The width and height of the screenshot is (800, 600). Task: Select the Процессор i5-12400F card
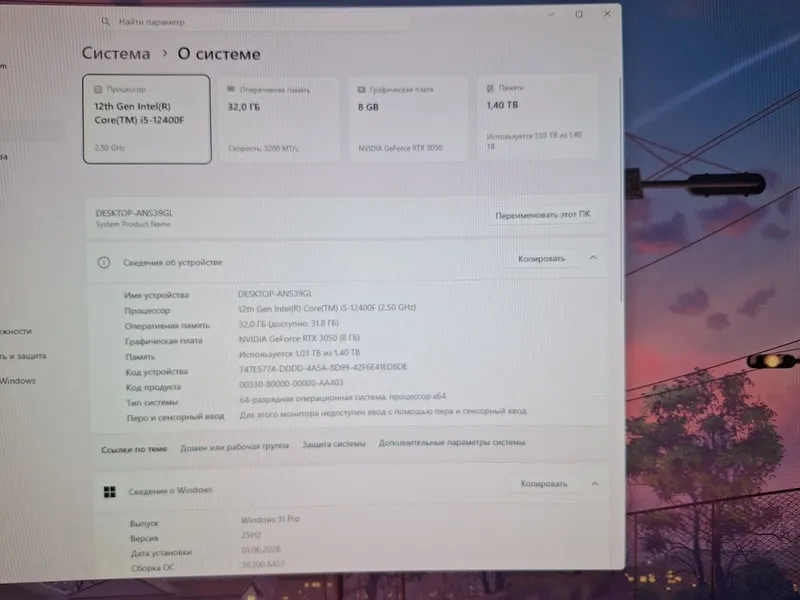pos(147,119)
